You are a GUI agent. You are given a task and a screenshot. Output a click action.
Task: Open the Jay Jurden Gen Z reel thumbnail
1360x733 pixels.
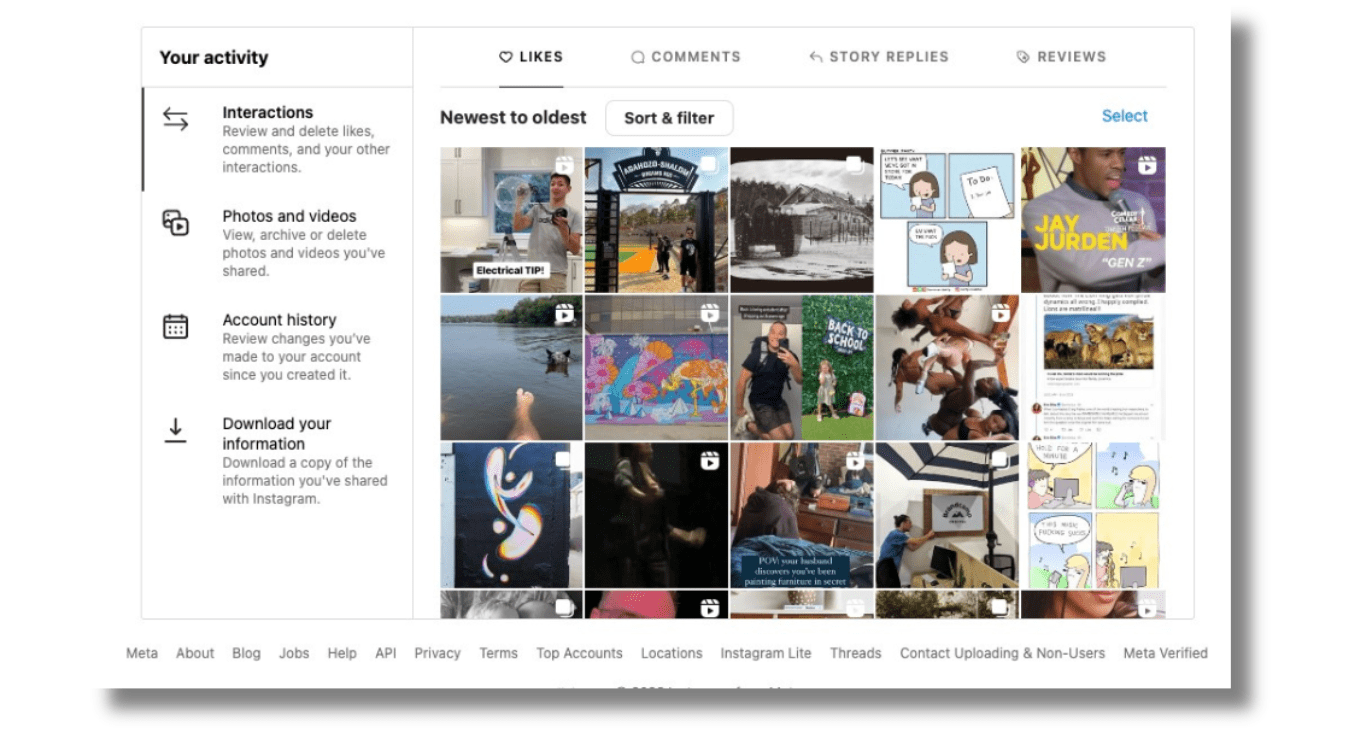coord(1092,220)
